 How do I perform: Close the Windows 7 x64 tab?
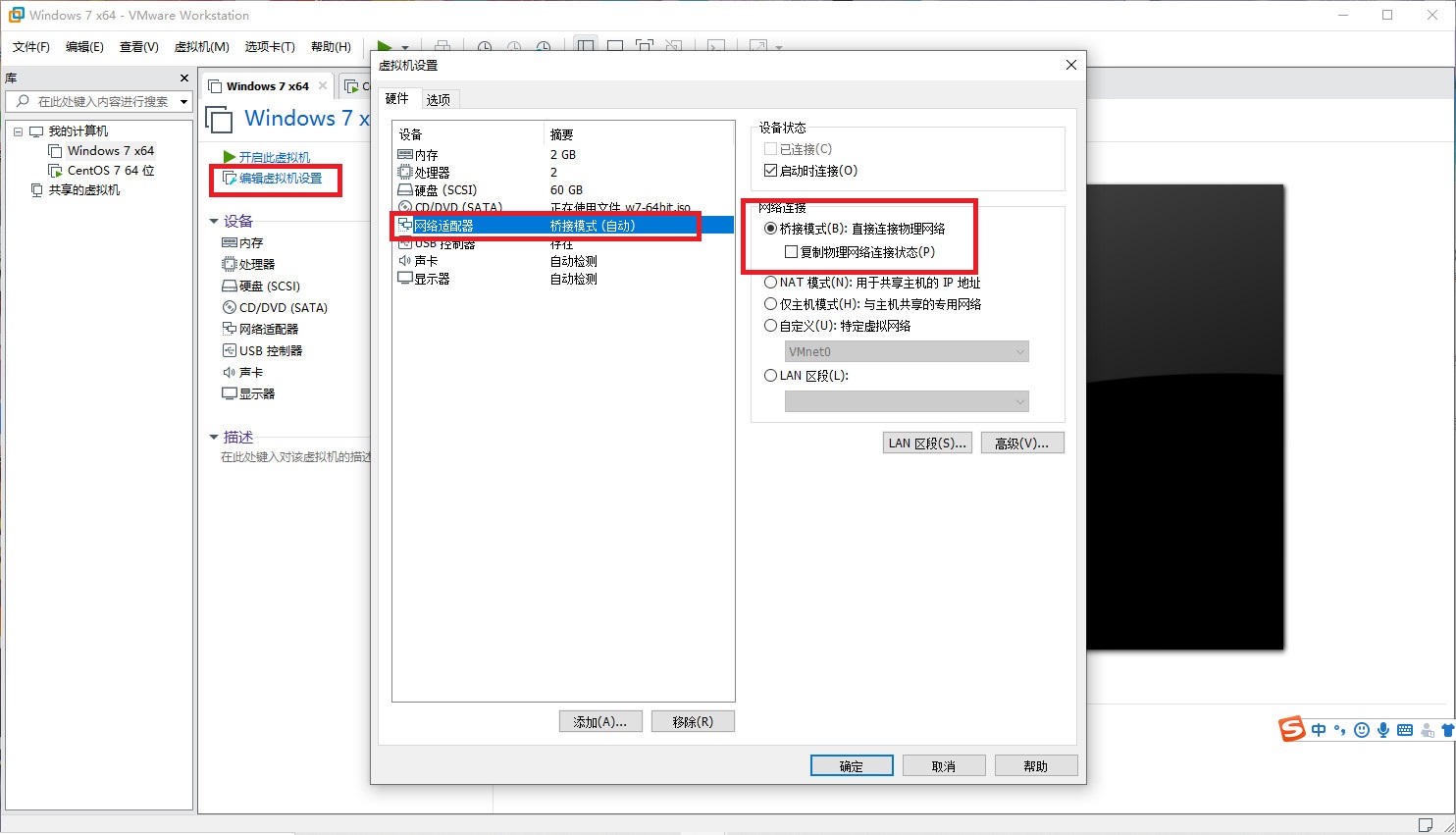coord(323,86)
